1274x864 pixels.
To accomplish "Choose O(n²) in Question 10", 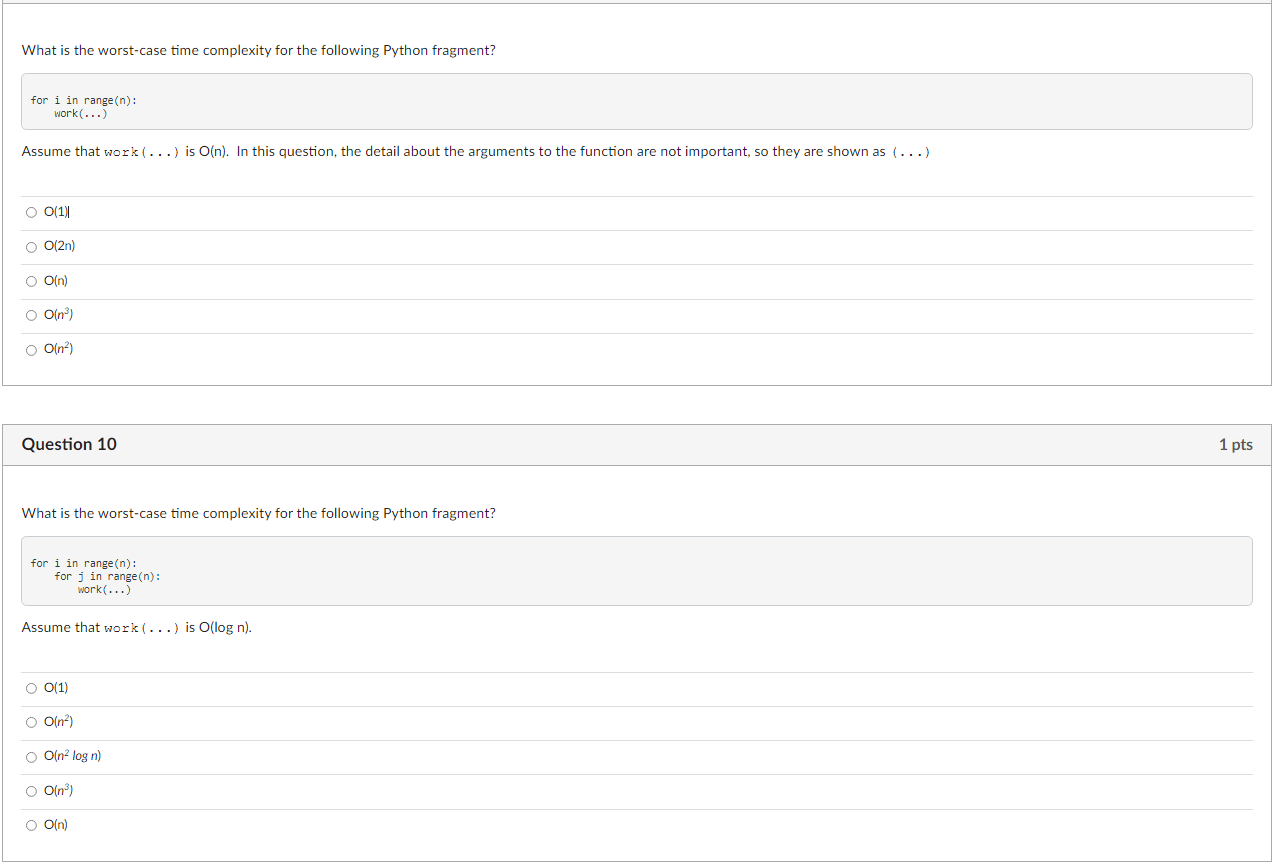I will (31, 721).
